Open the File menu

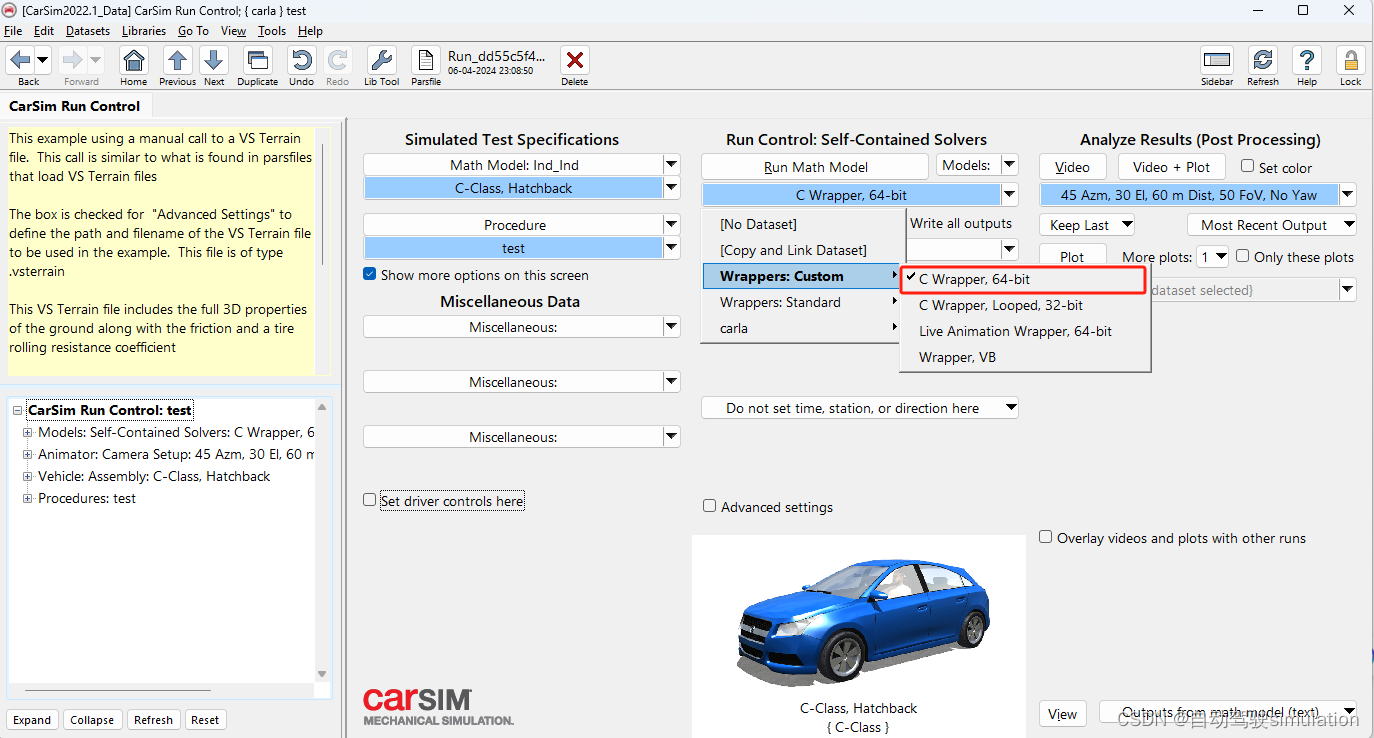pos(13,31)
